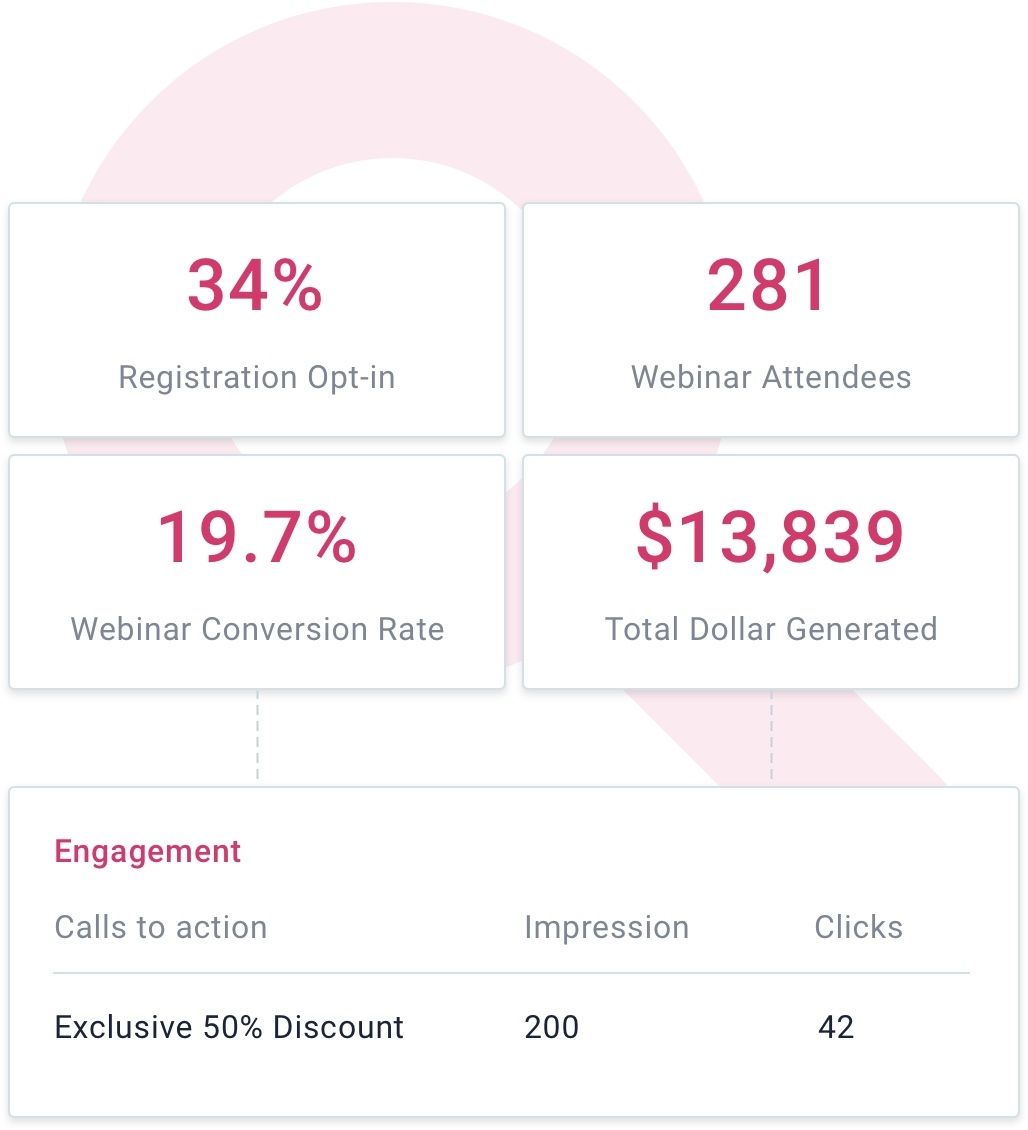Sort by the Impression column header
Screen dimensions: 1028x1130
[x=606, y=927]
